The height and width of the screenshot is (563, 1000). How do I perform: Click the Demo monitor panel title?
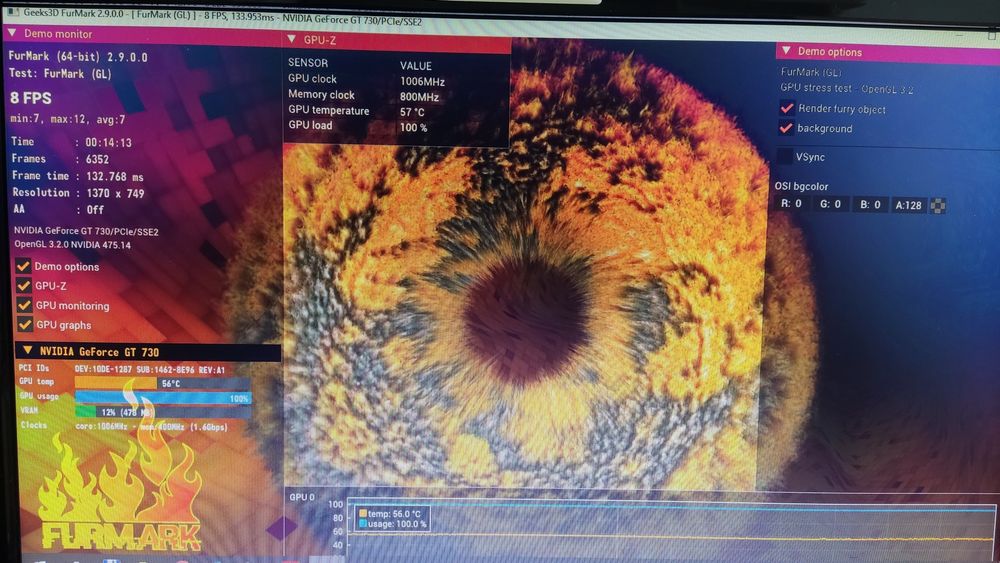click(58, 34)
